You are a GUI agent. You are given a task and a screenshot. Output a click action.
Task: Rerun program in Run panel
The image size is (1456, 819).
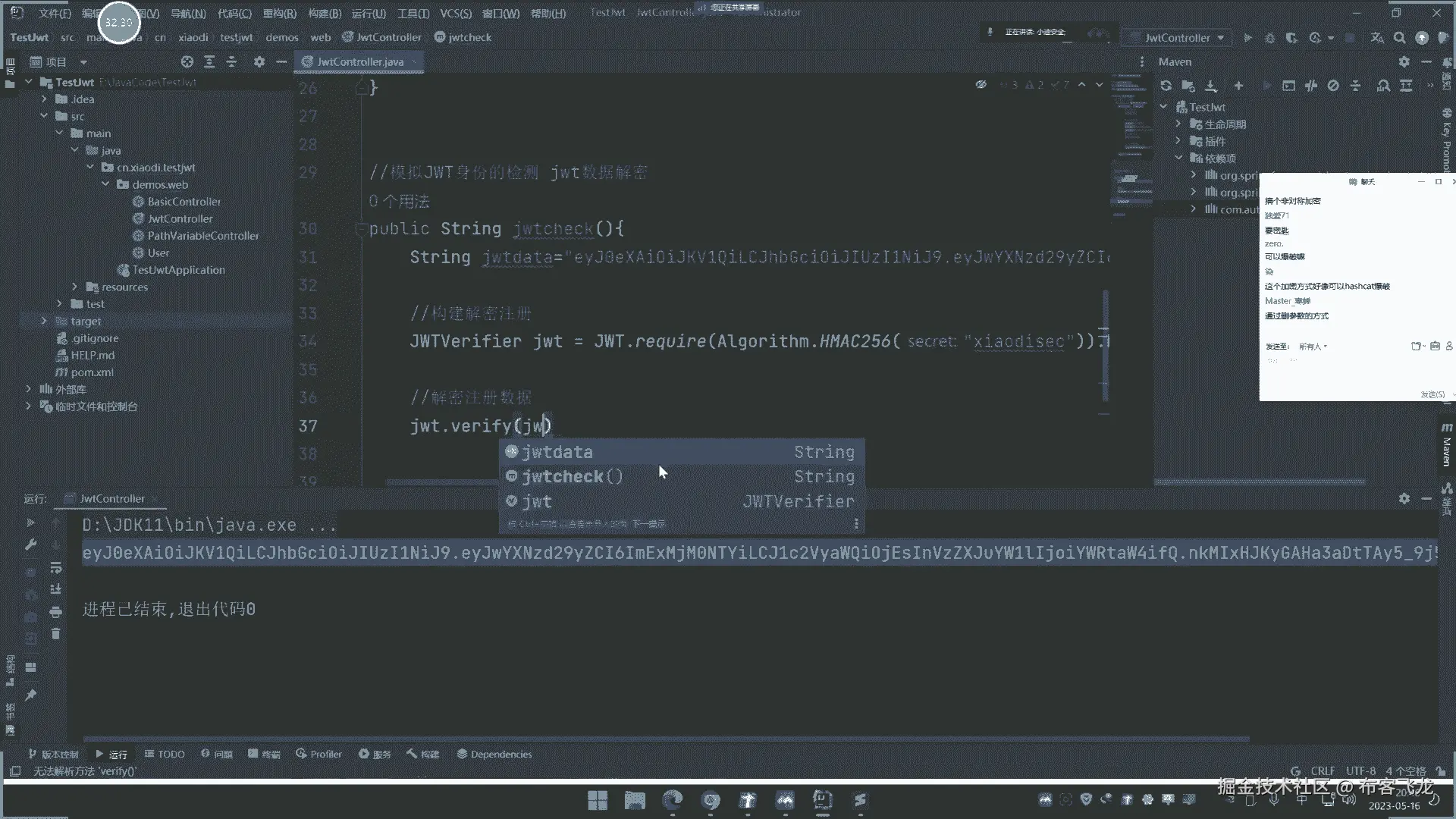point(30,522)
